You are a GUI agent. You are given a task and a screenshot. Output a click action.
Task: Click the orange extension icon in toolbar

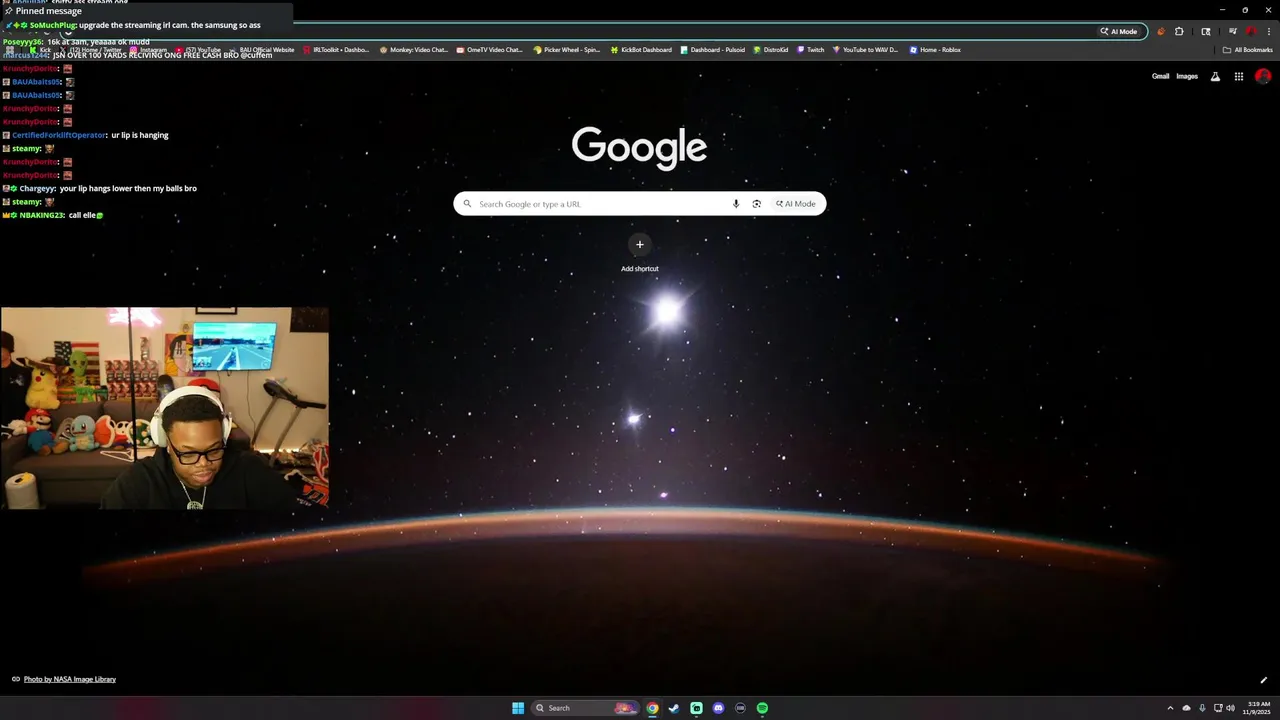click(x=1161, y=31)
